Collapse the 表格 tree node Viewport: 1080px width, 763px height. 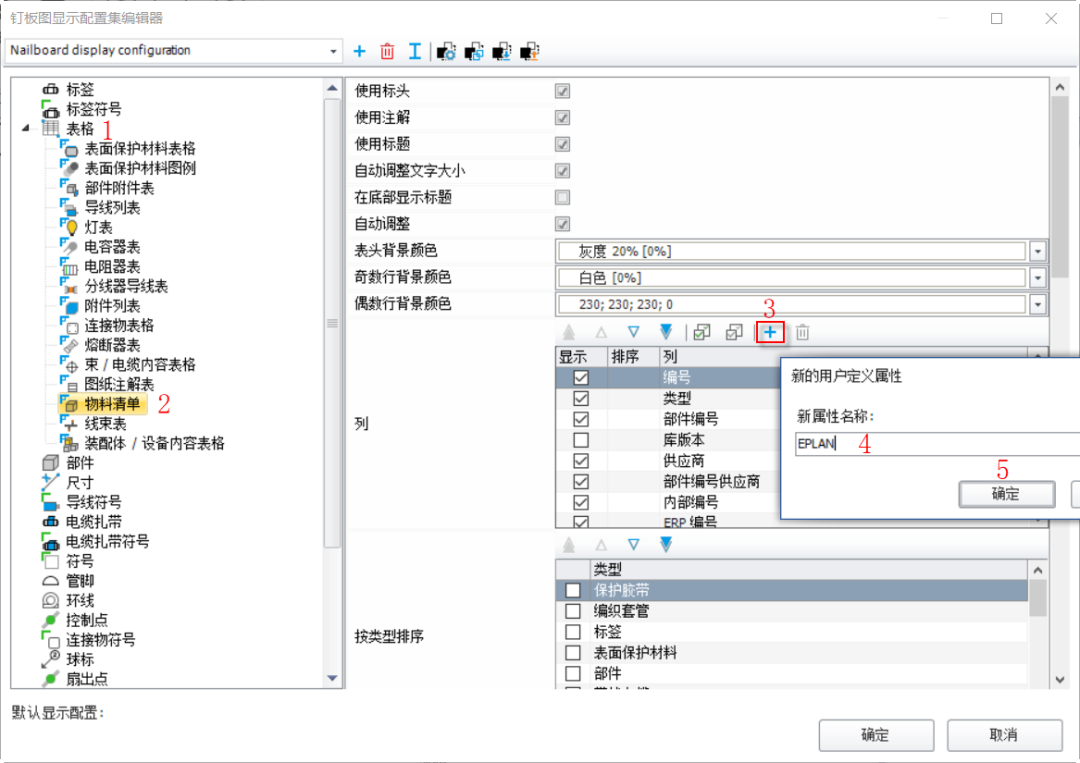(25, 129)
